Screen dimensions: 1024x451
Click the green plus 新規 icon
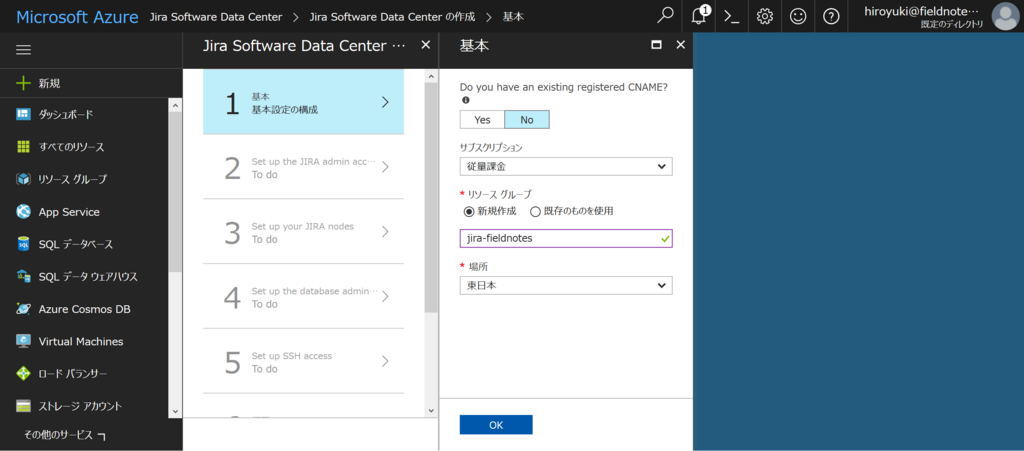pos(24,83)
